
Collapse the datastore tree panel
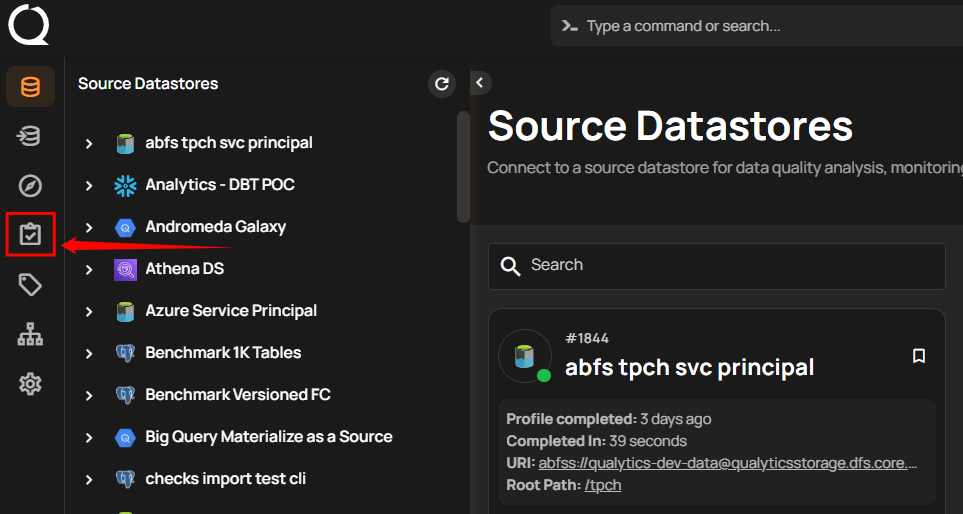click(x=480, y=83)
